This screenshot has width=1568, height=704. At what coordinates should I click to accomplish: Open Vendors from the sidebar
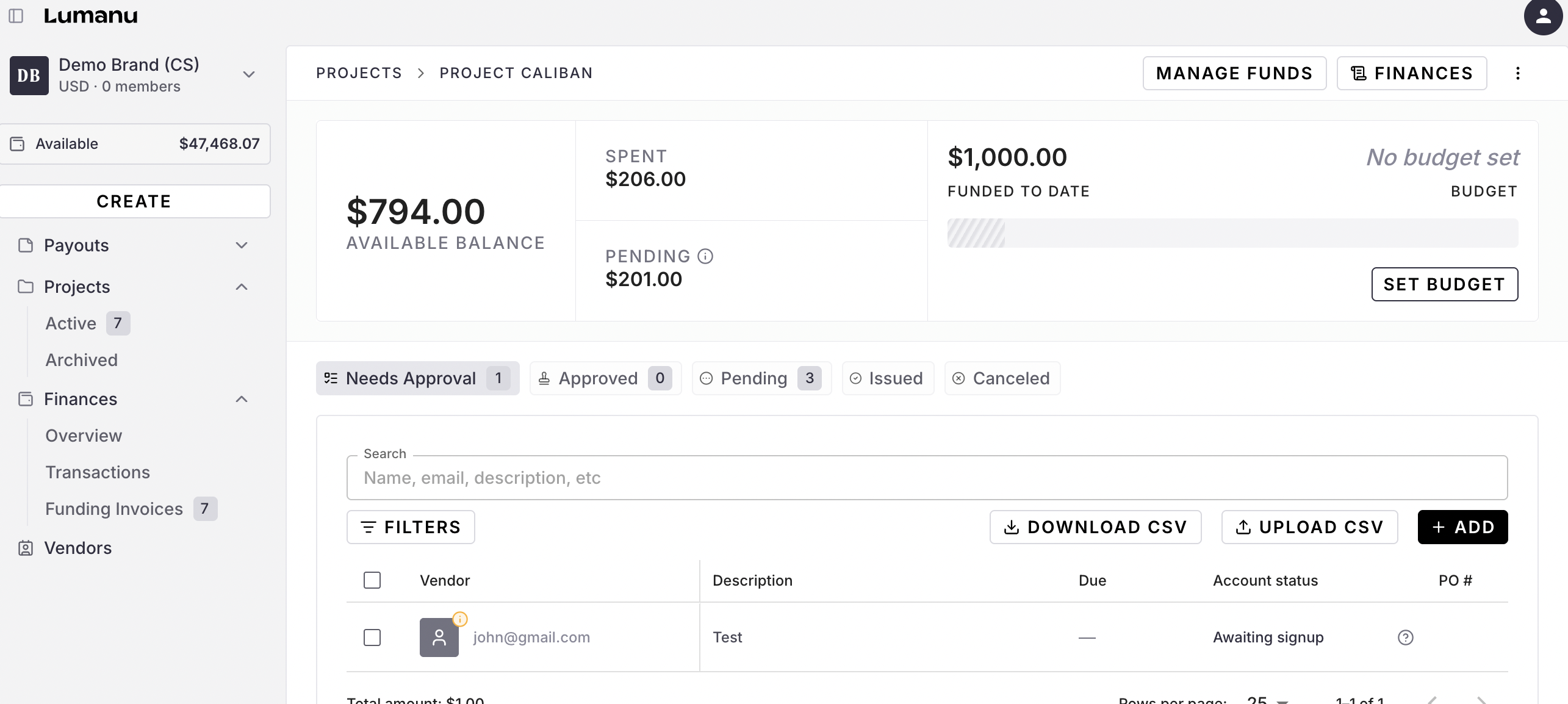[x=77, y=548]
